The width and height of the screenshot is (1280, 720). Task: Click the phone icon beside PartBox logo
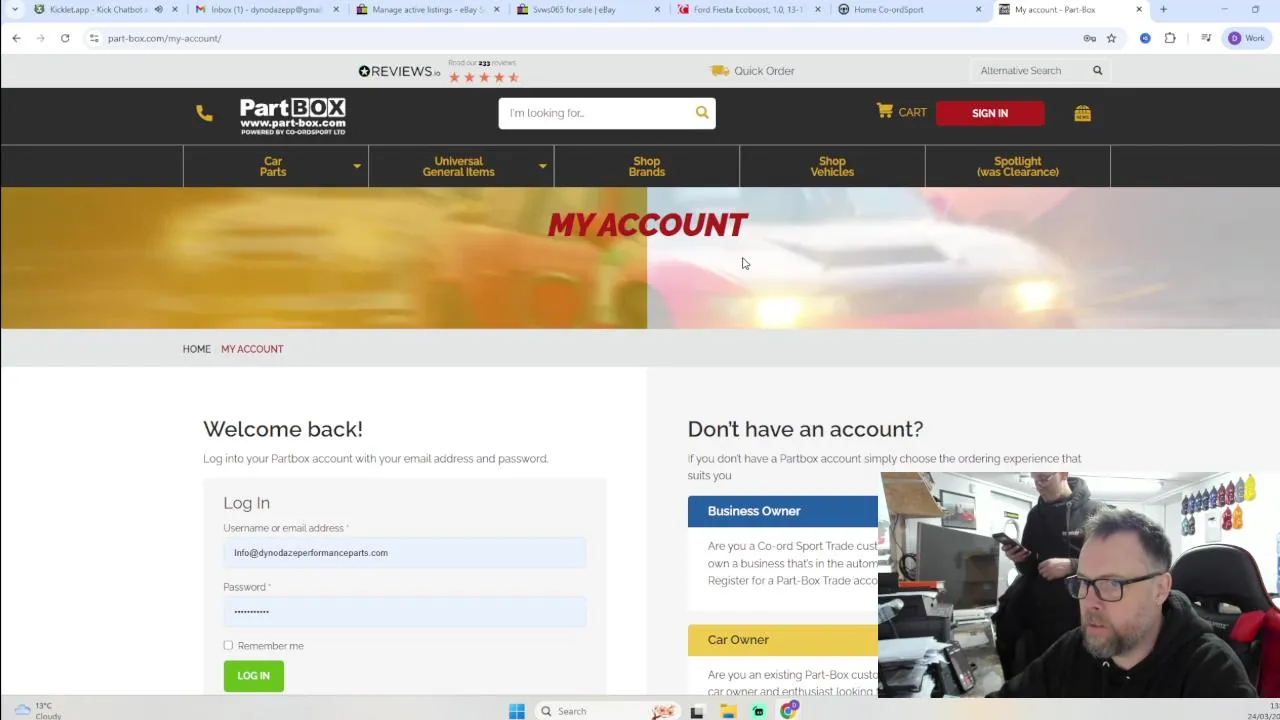[204, 113]
